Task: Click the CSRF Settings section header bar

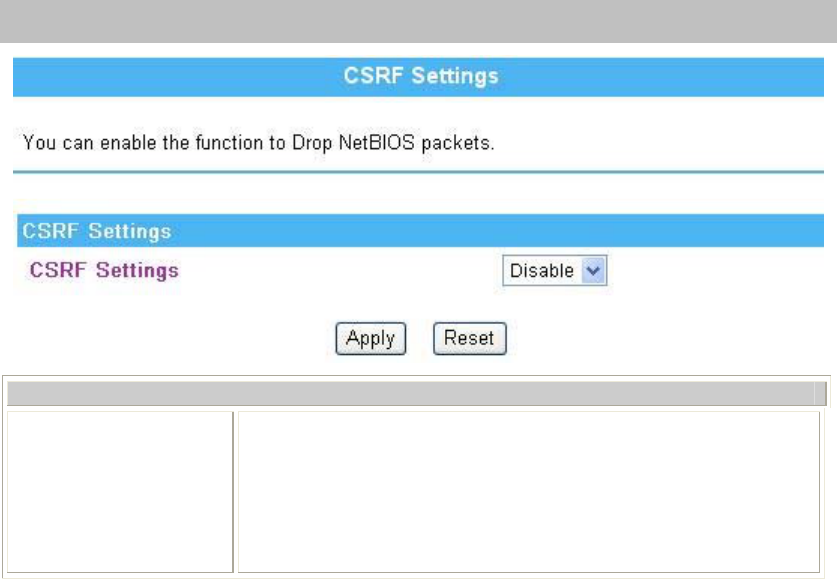Action: pyautogui.click(x=421, y=231)
